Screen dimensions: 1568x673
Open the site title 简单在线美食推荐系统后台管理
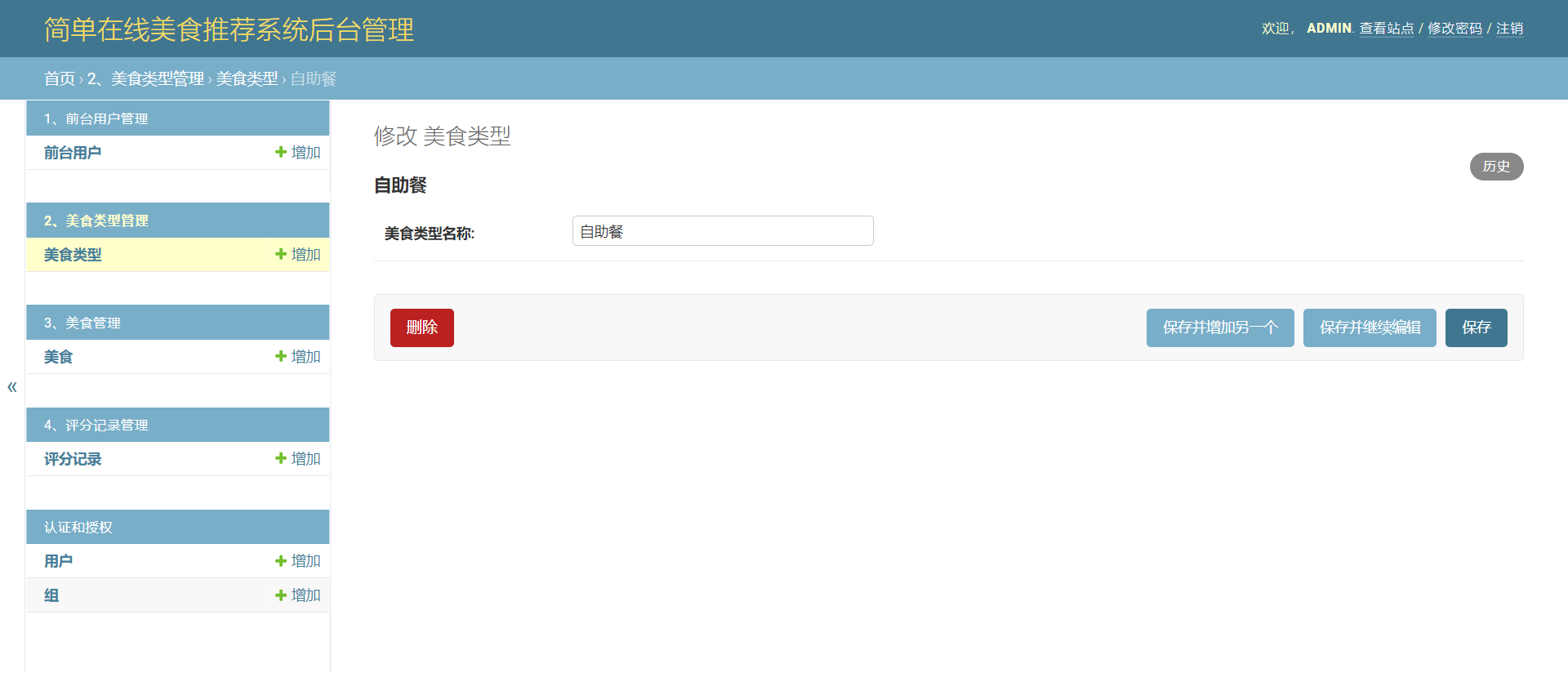pos(229,29)
